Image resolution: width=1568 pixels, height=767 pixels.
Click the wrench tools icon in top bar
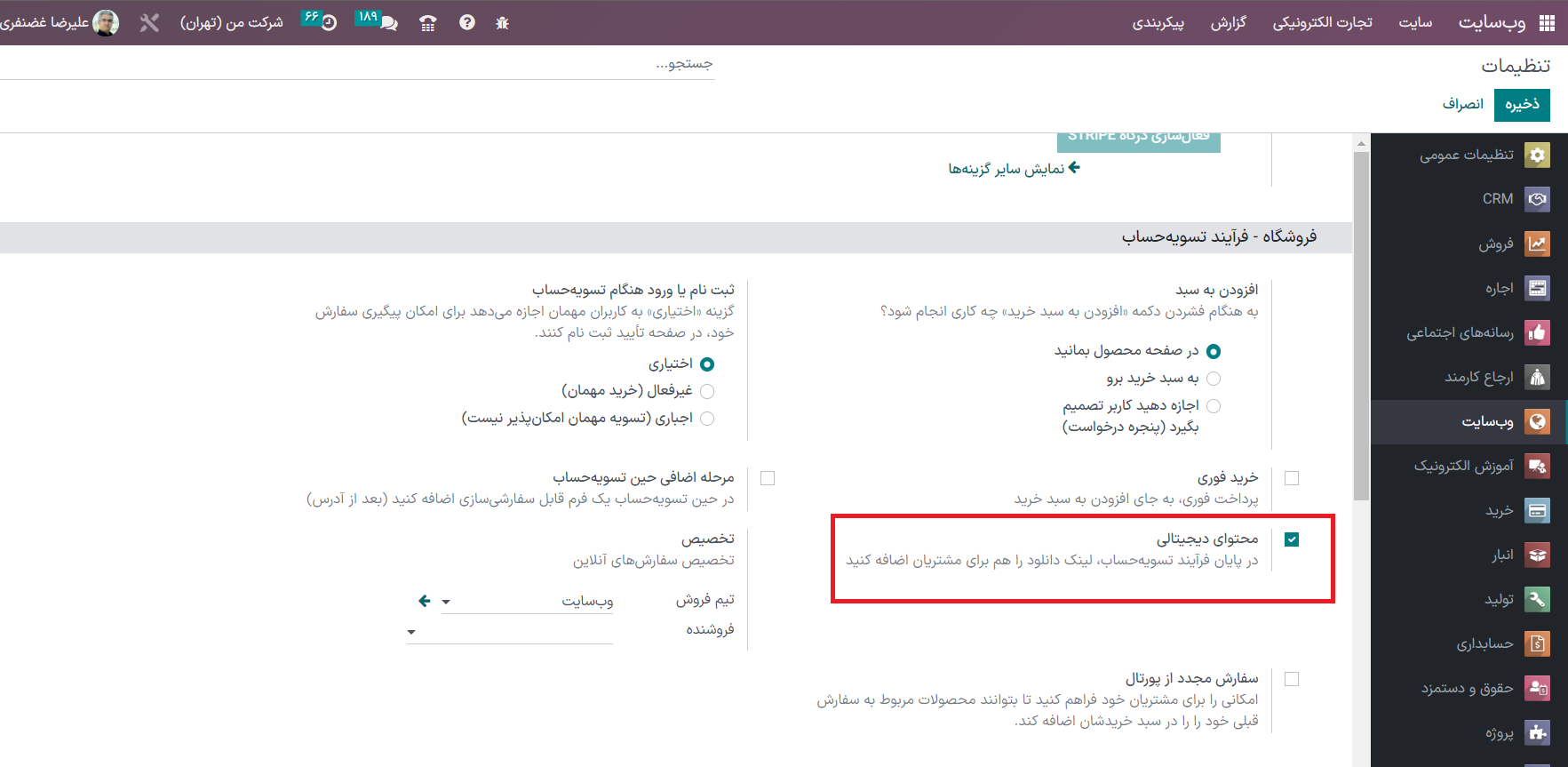coord(149,23)
